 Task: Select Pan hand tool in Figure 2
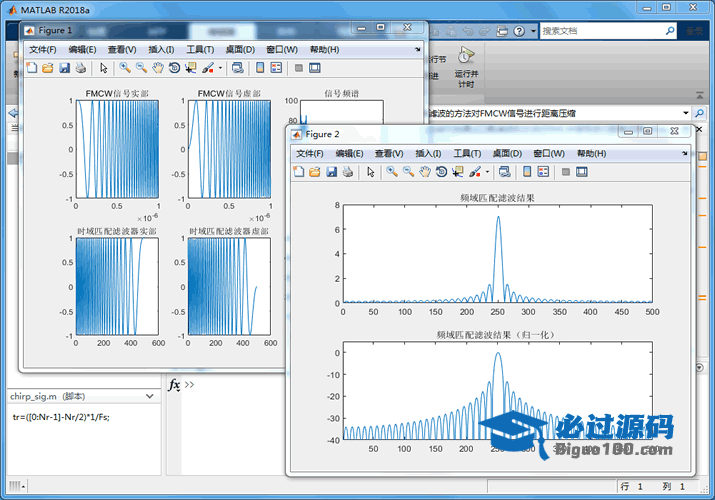point(425,172)
